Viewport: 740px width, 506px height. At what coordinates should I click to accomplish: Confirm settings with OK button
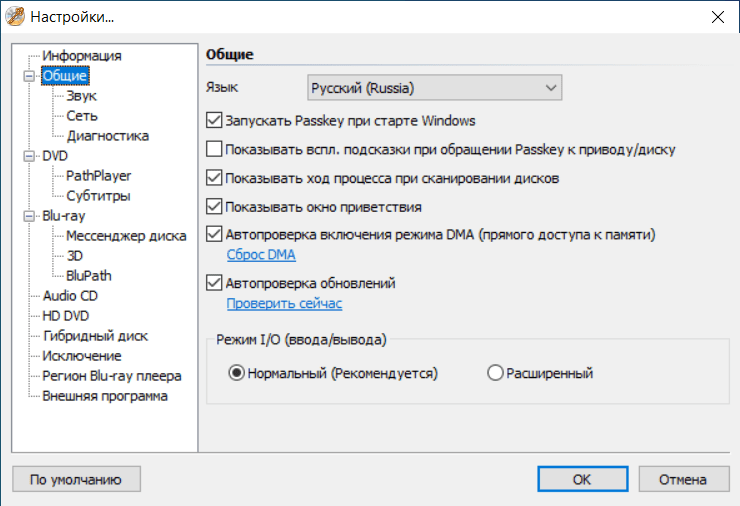(582, 480)
